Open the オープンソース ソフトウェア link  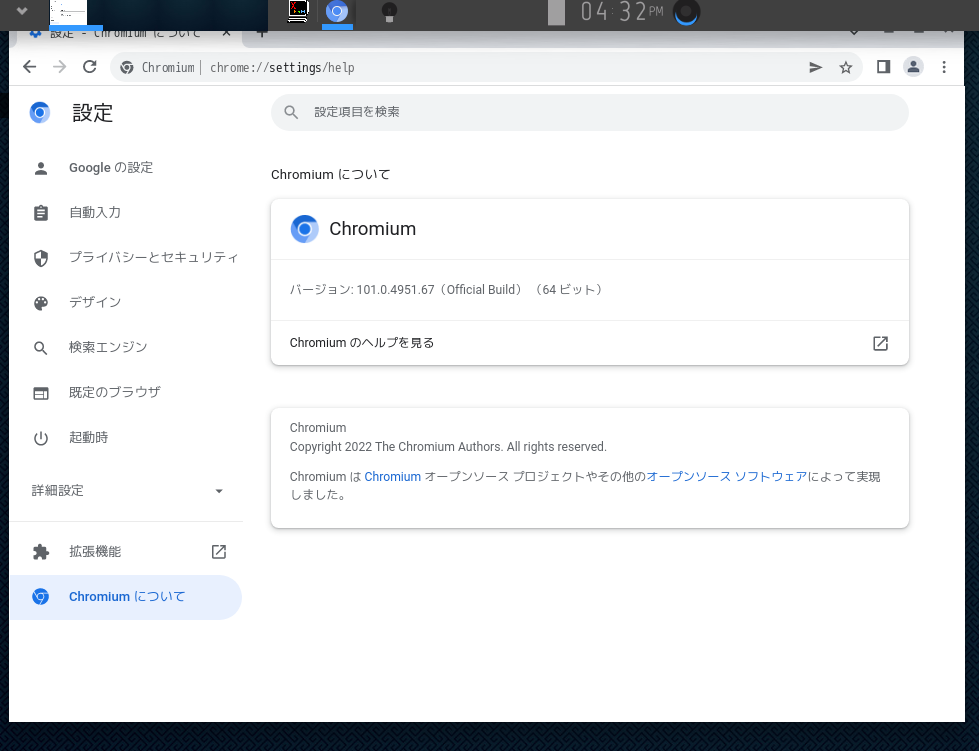[727, 477]
